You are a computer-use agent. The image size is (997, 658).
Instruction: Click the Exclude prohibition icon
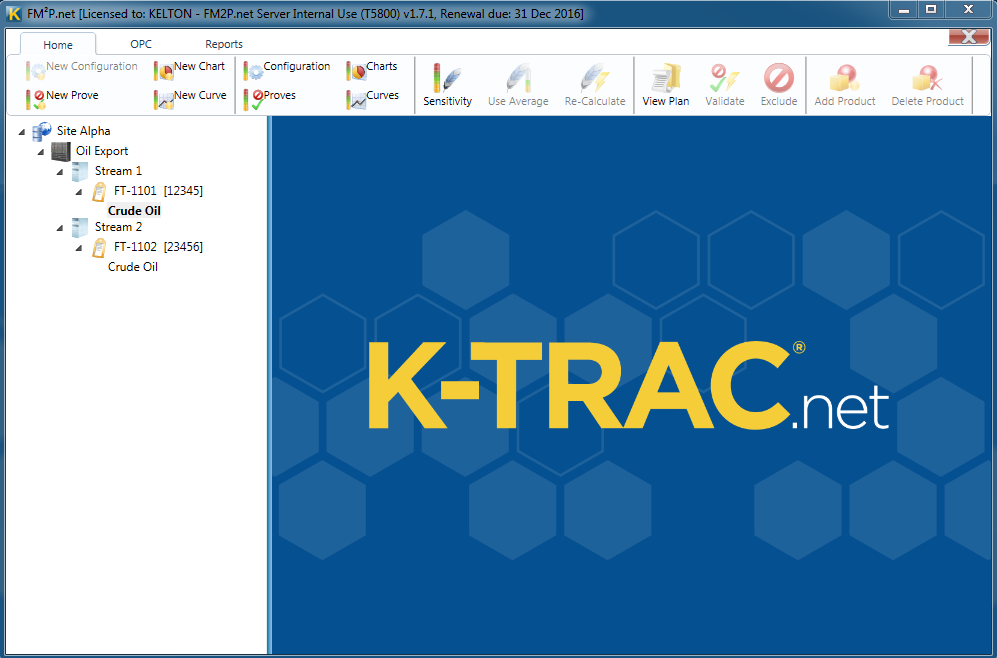779,78
